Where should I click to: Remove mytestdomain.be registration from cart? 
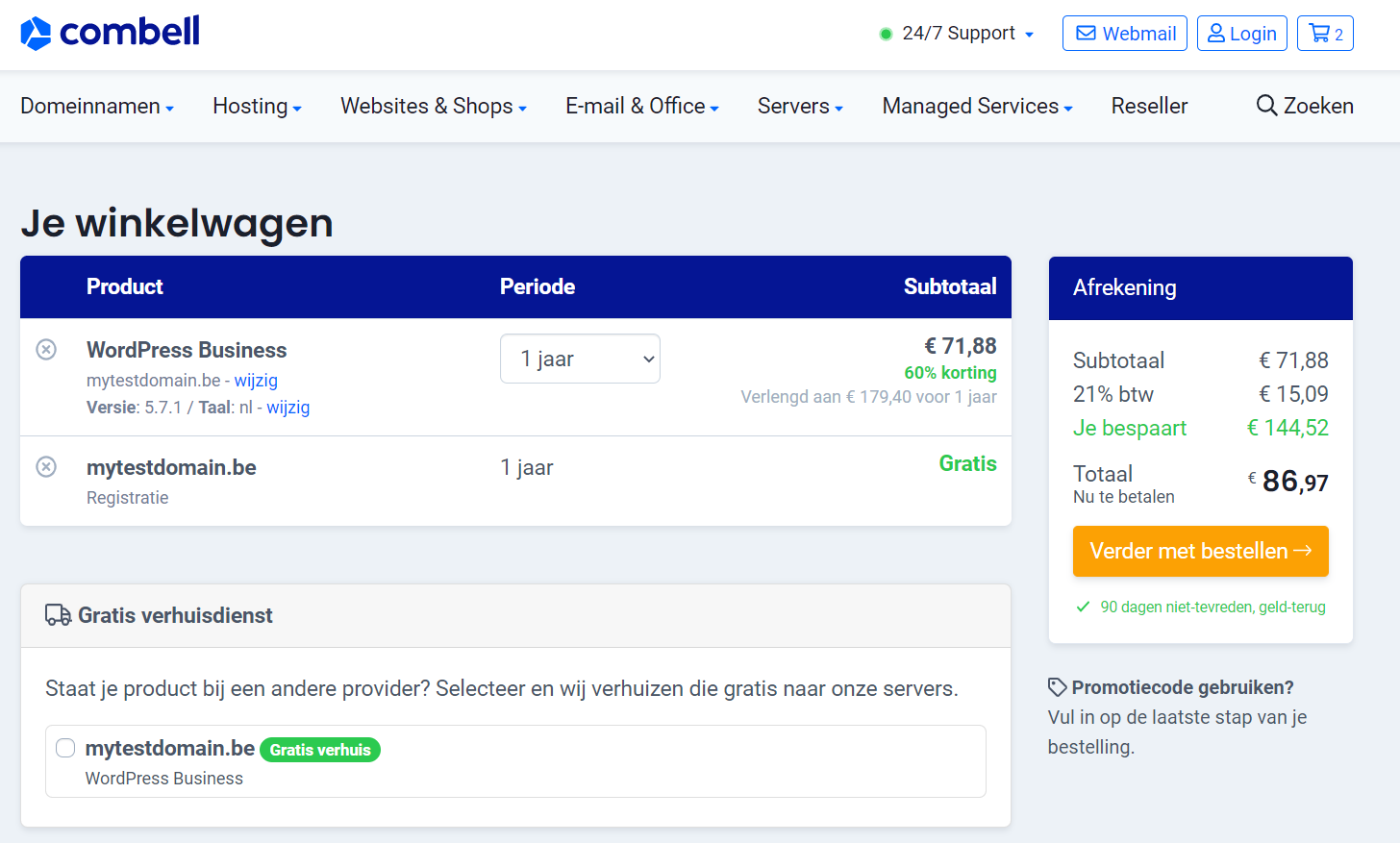pyautogui.click(x=46, y=467)
